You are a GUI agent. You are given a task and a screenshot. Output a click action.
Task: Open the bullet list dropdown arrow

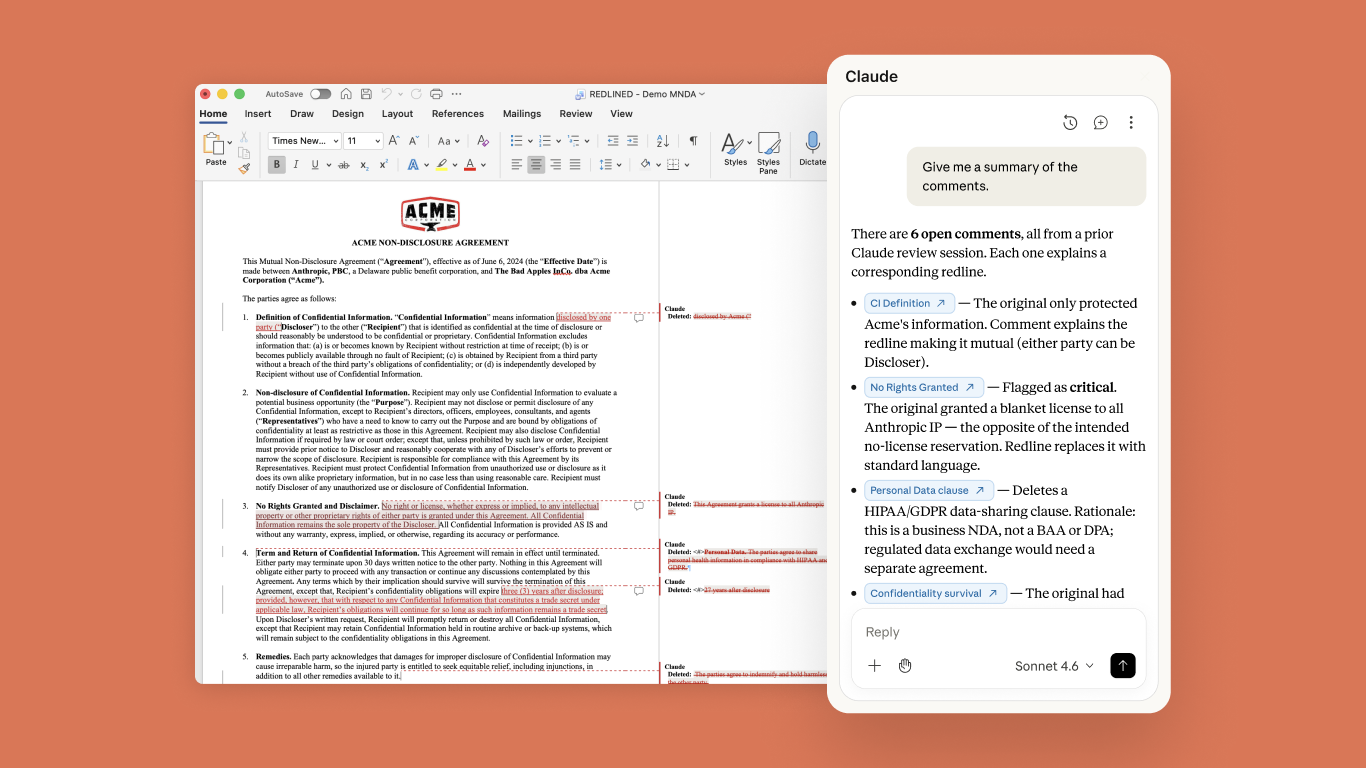(531, 141)
